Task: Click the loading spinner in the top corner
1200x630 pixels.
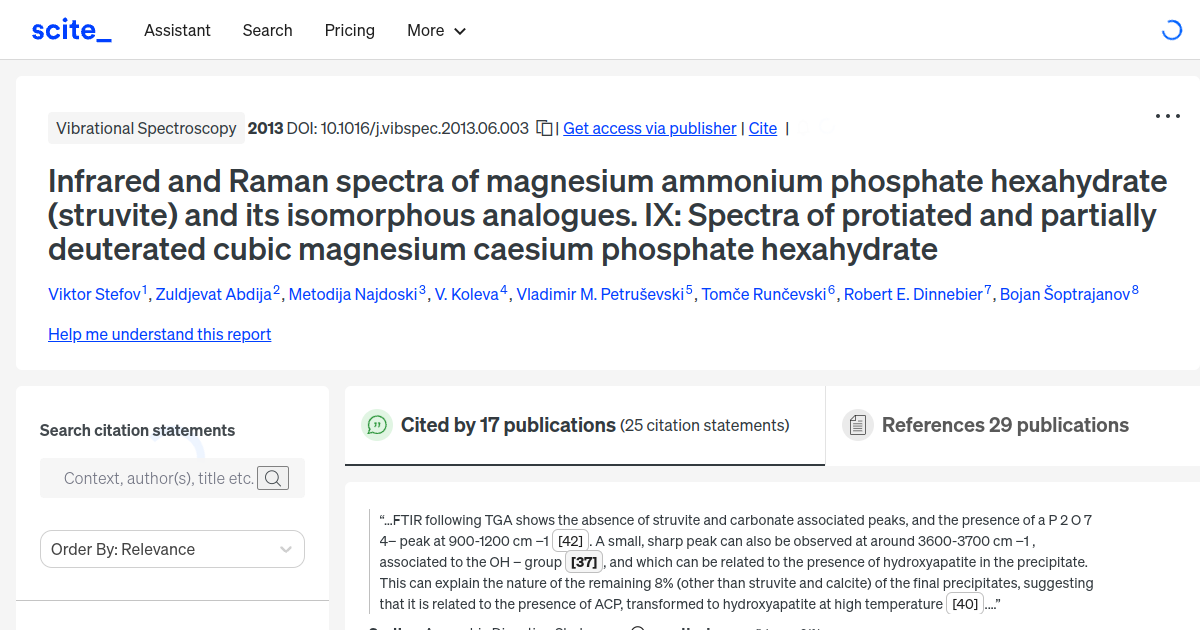Action: 1171,31
